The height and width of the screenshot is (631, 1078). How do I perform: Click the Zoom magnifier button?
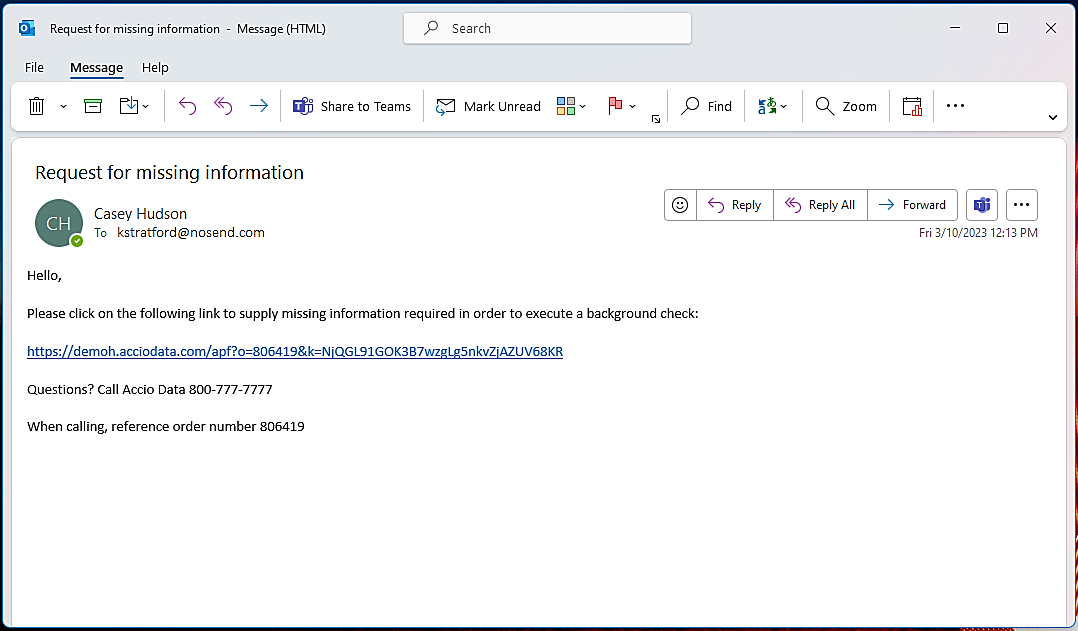coord(846,106)
